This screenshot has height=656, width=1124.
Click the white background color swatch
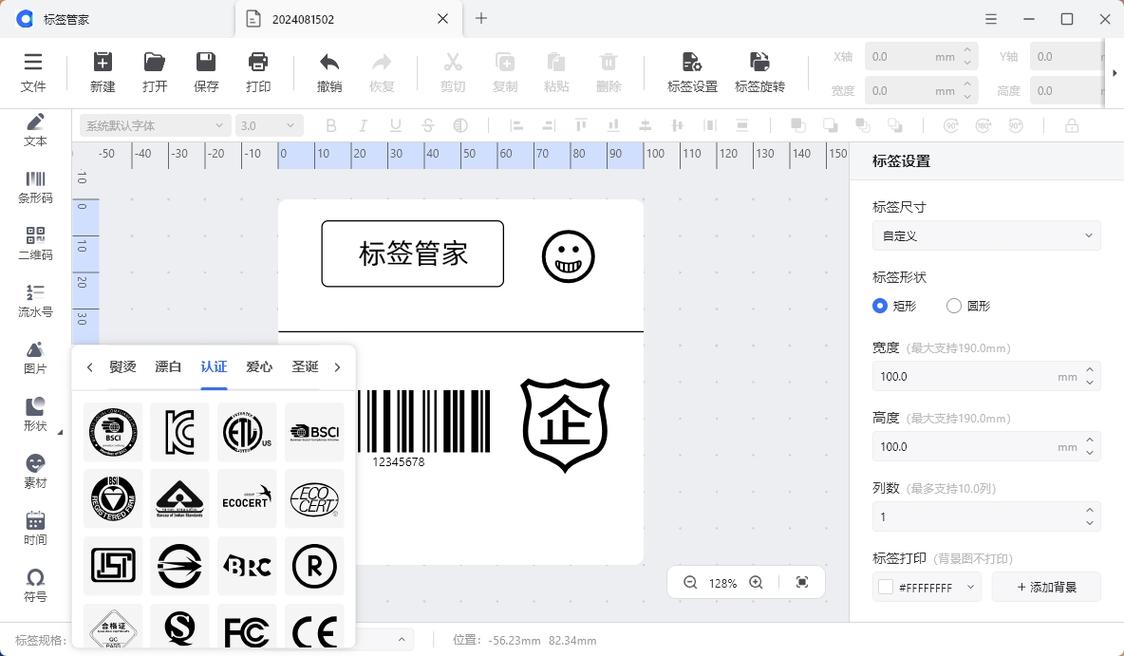click(885, 587)
